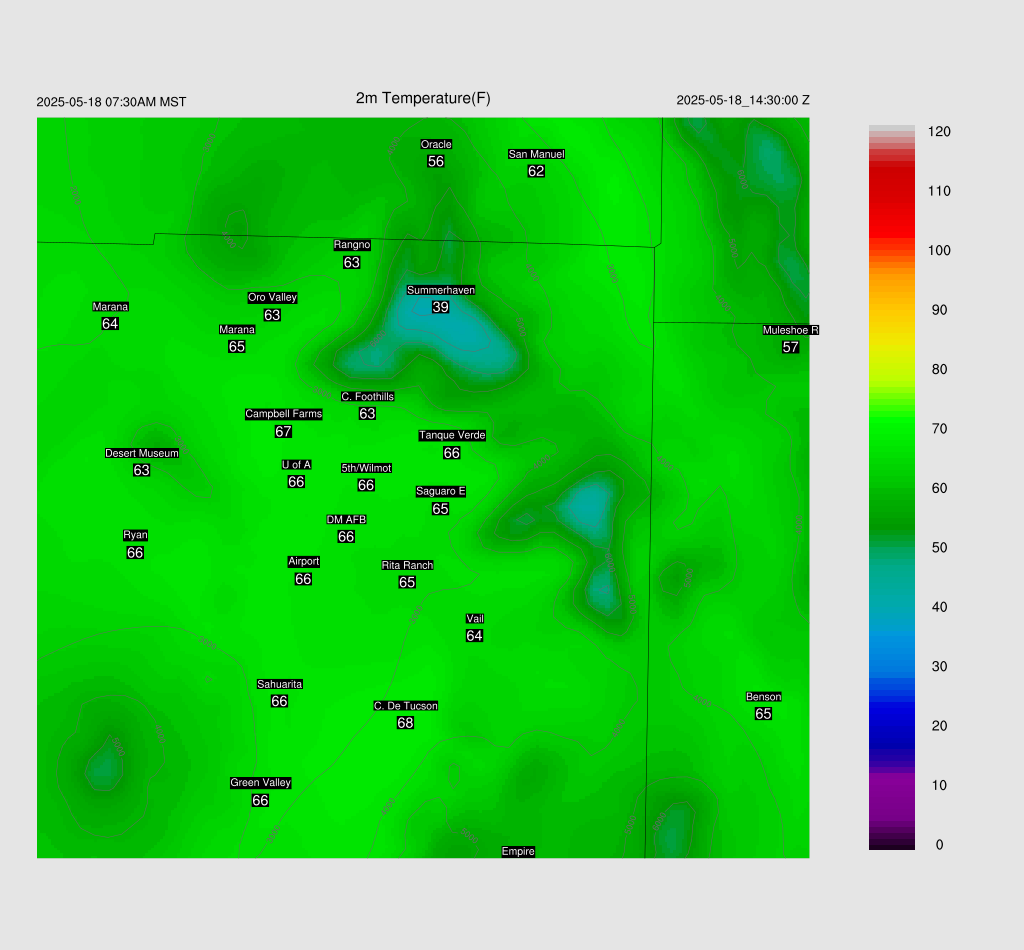Click the colorbar tick label 0
This screenshot has height=950, width=1024.
(x=939, y=845)
